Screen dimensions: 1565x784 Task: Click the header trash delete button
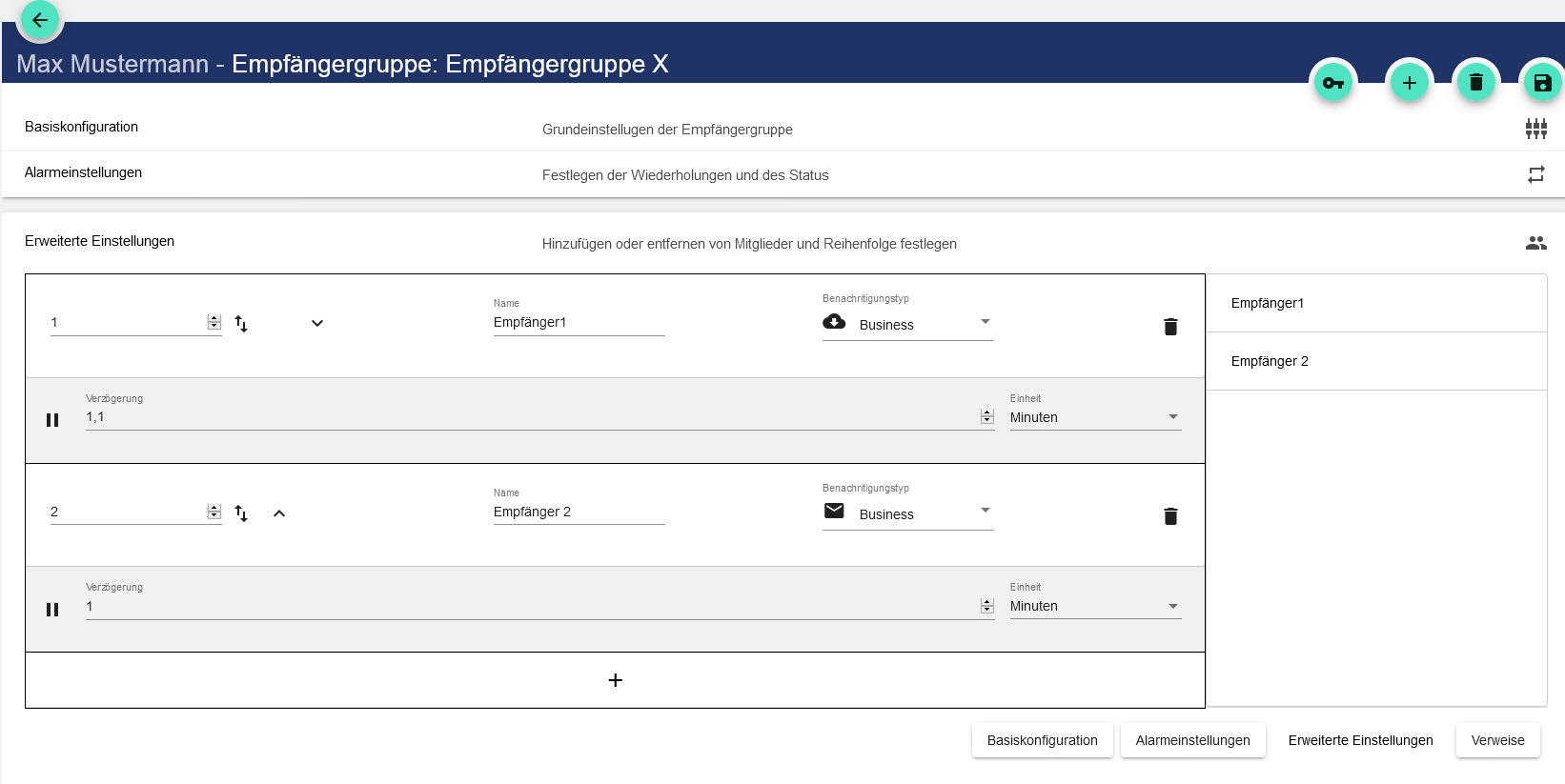point(1475,83)
